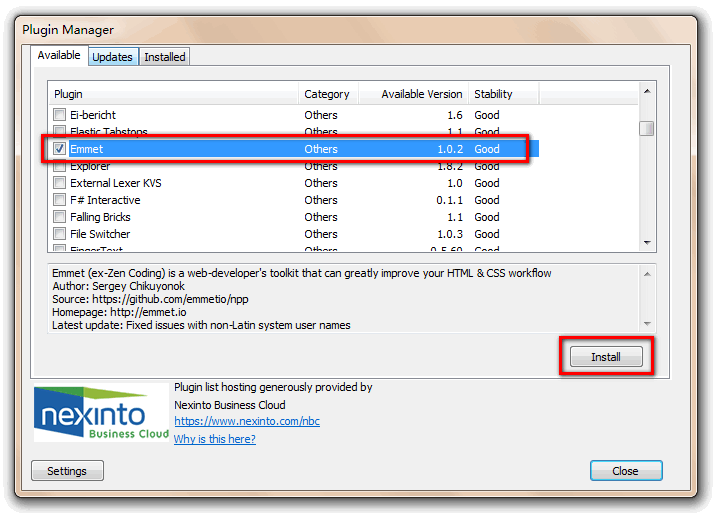Click the Latest update description line
Viewport: 715px width, 516px height.
[x=201, y=325]
